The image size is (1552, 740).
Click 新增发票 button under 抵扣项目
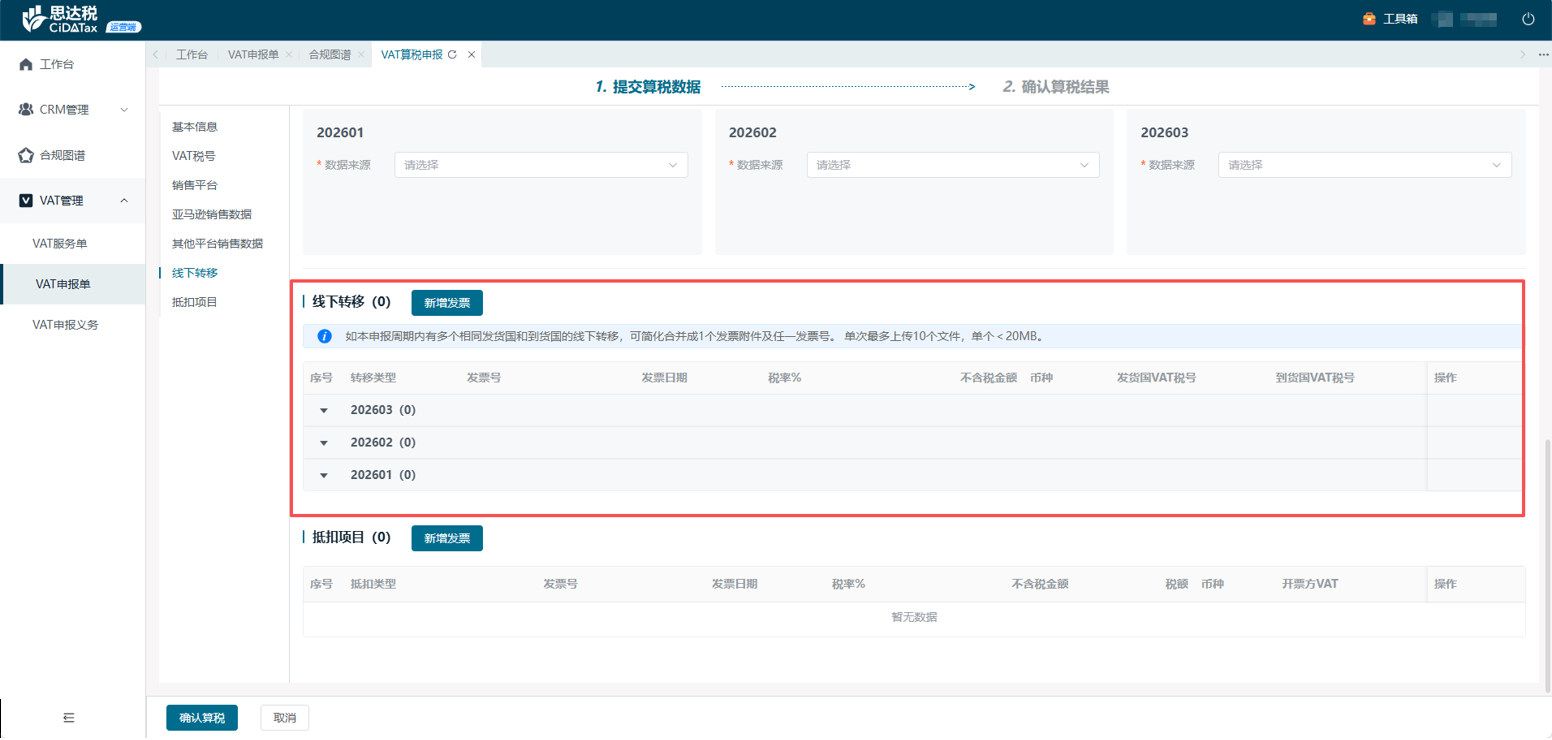point(447,538)
